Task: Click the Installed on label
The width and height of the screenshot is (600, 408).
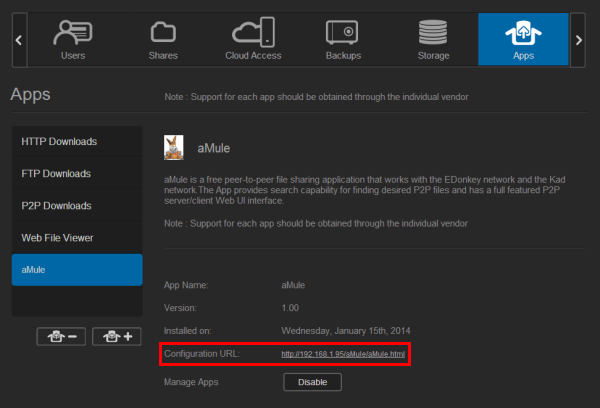Action: tap(188, 331)
